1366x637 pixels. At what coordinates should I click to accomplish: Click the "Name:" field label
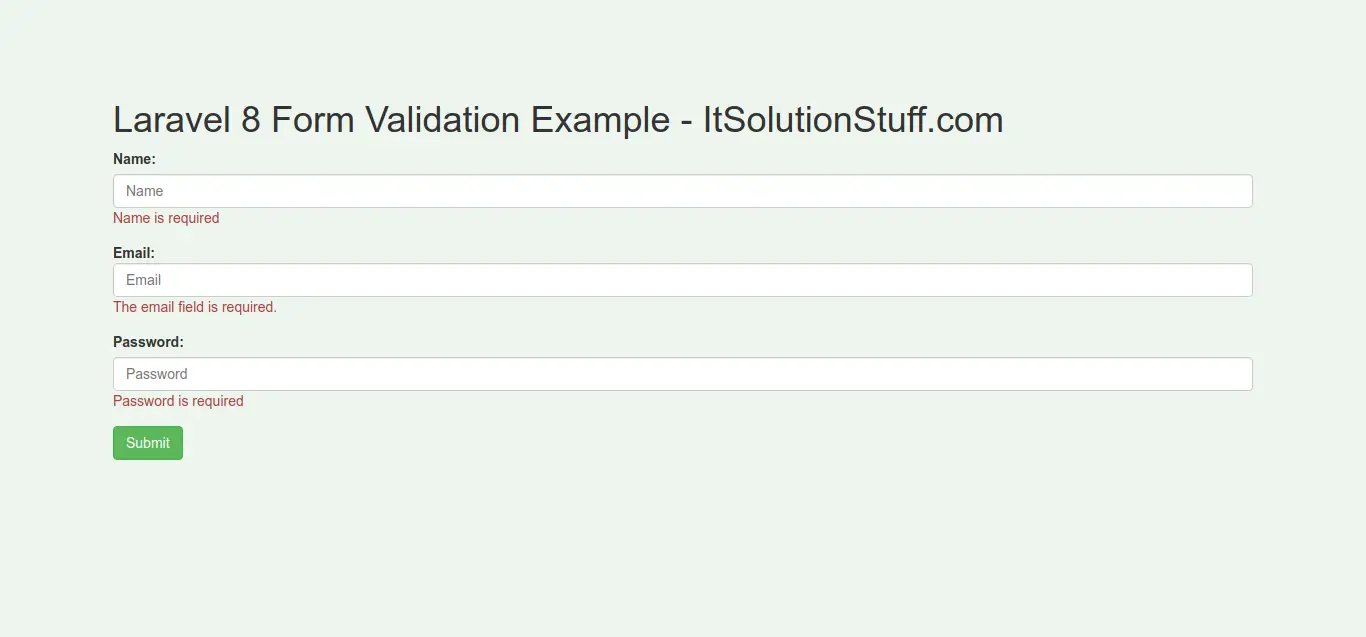coord(134,159)
